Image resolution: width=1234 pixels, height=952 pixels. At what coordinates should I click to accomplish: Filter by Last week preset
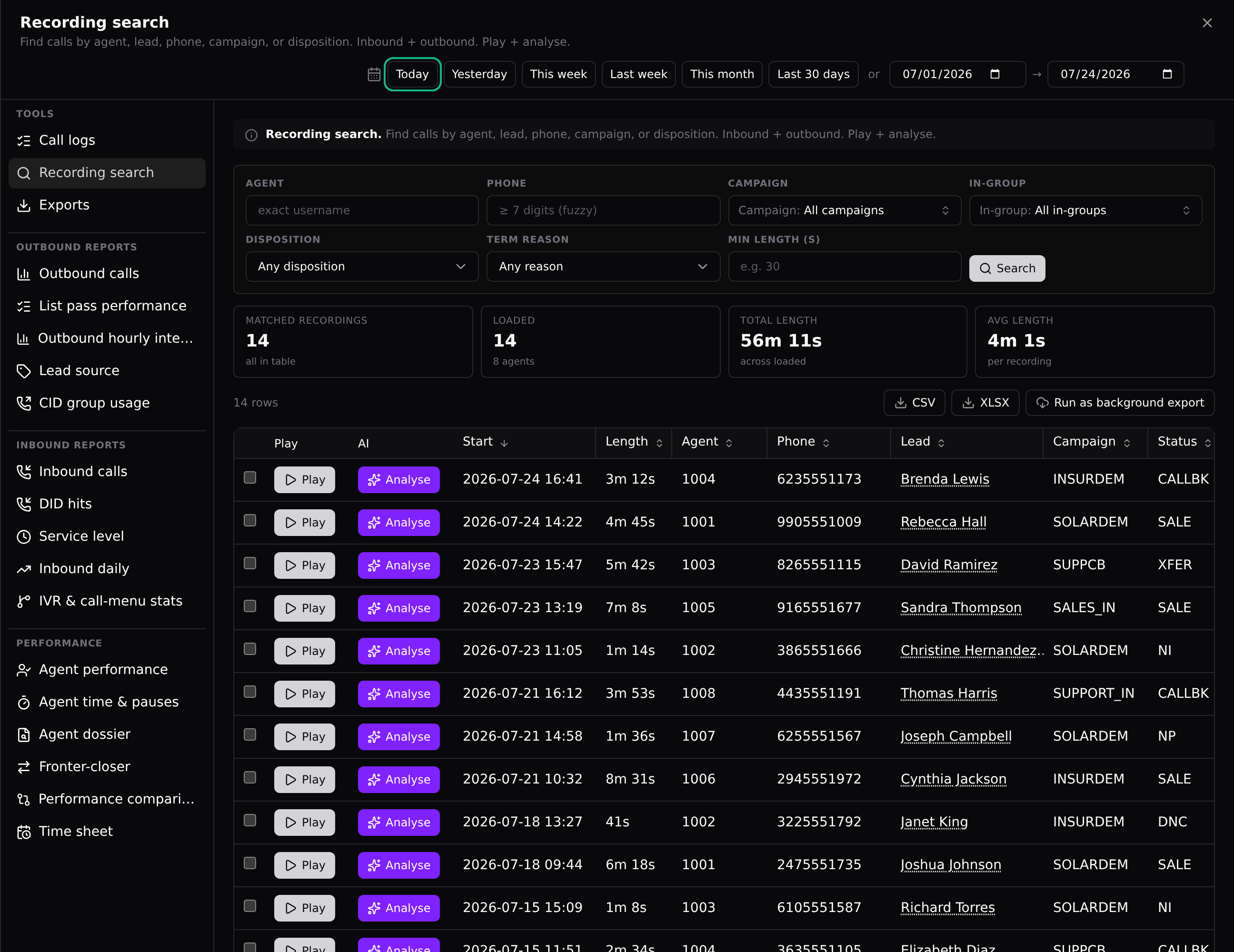pos(638,74)
